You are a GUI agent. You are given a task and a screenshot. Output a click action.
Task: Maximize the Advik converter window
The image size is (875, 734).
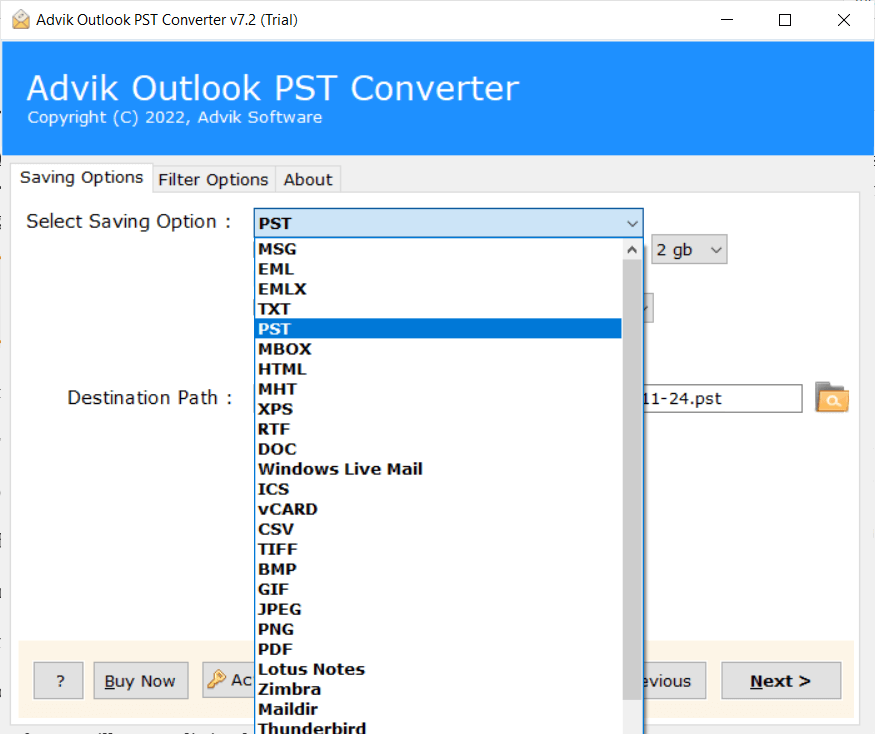(785, 20)
